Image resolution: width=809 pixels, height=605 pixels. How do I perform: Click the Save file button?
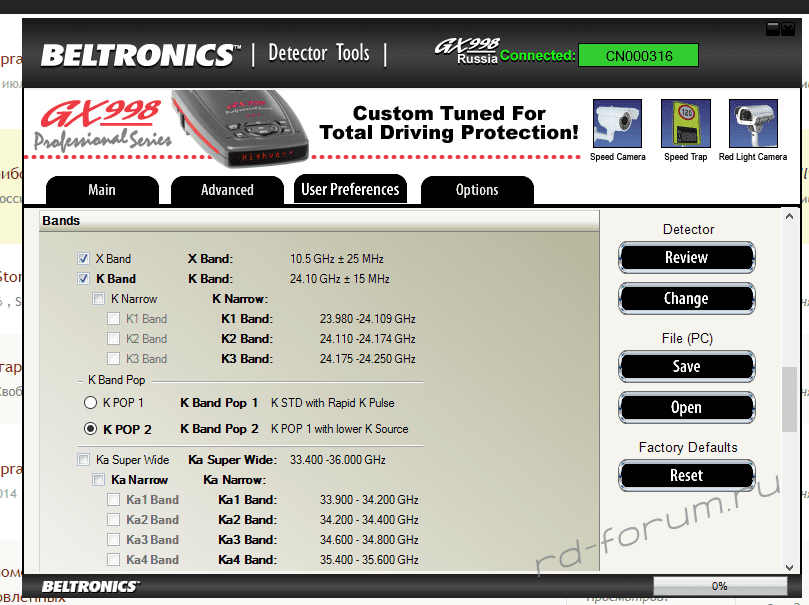click(x=687, y=366)
